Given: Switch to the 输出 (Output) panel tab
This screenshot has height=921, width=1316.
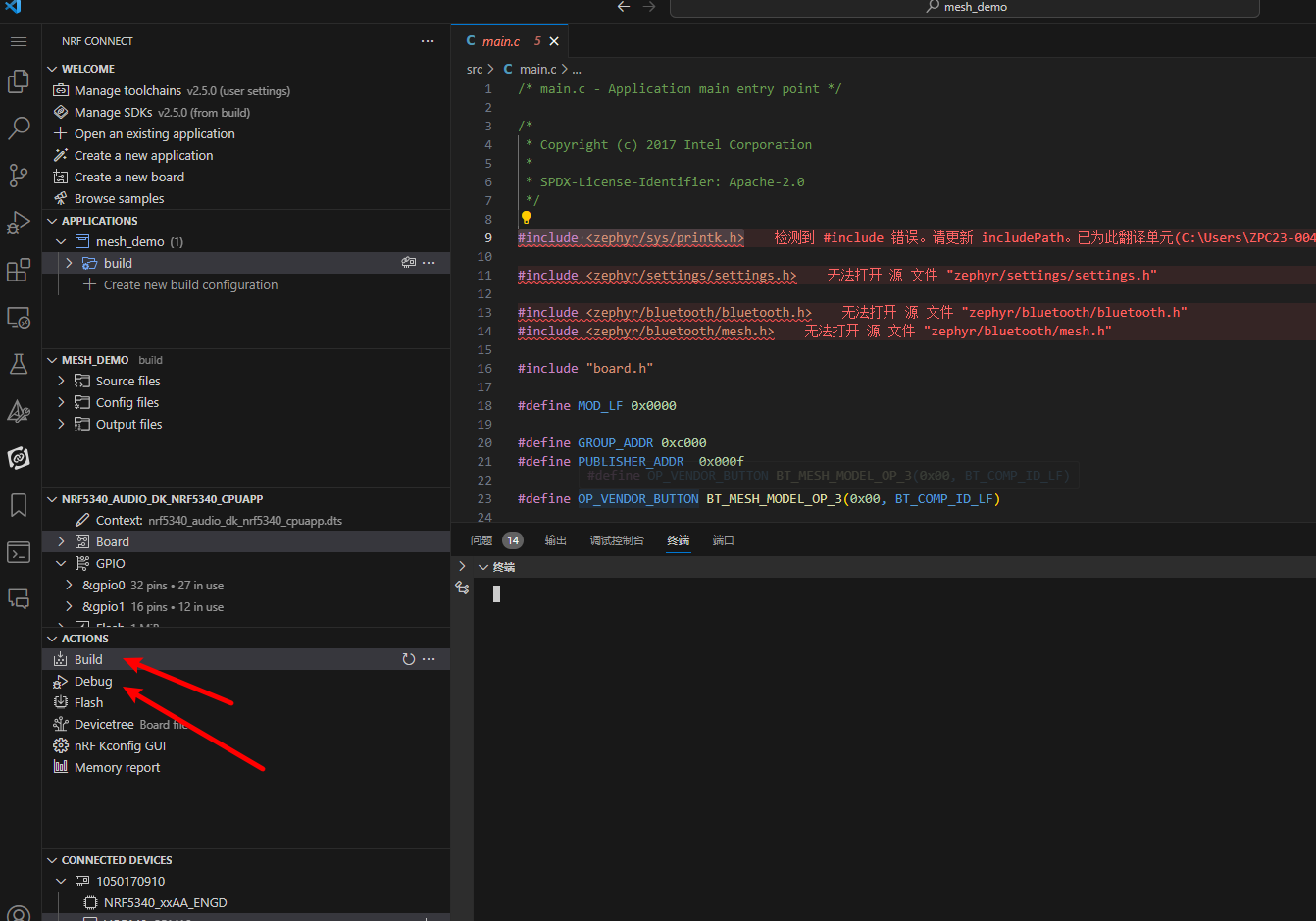Looking at the screenshot, I should (x=556, y=540).
